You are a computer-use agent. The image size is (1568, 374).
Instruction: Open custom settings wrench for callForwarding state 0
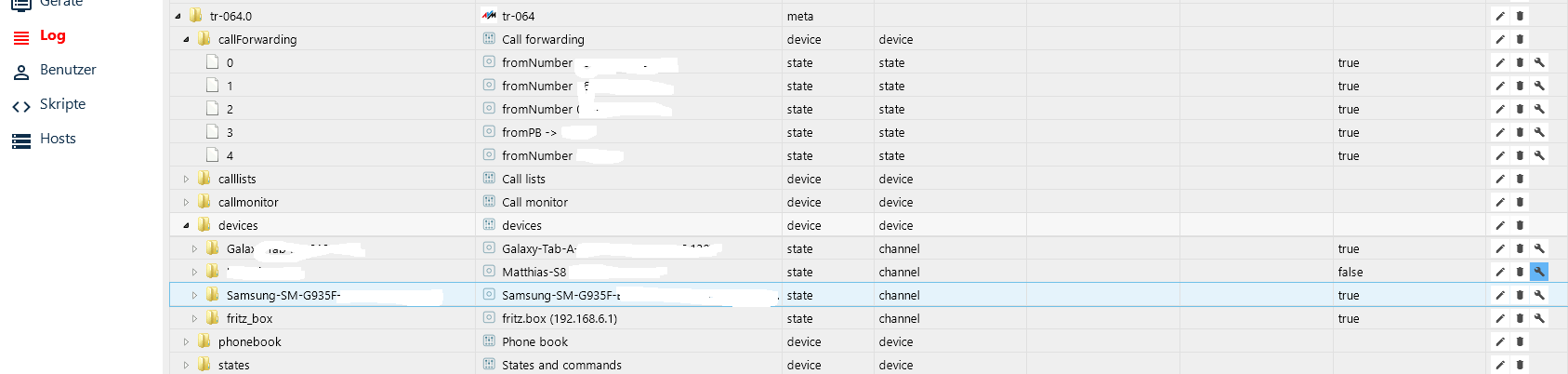click(1539, 62)
